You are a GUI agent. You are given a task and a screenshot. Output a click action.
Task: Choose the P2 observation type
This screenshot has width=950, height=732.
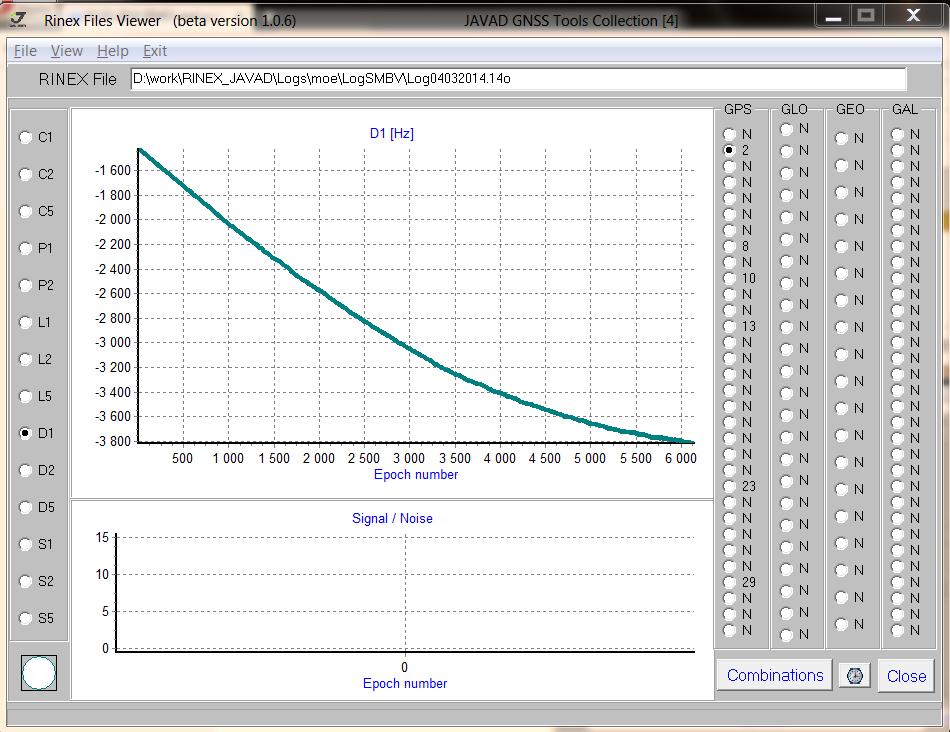26,285
